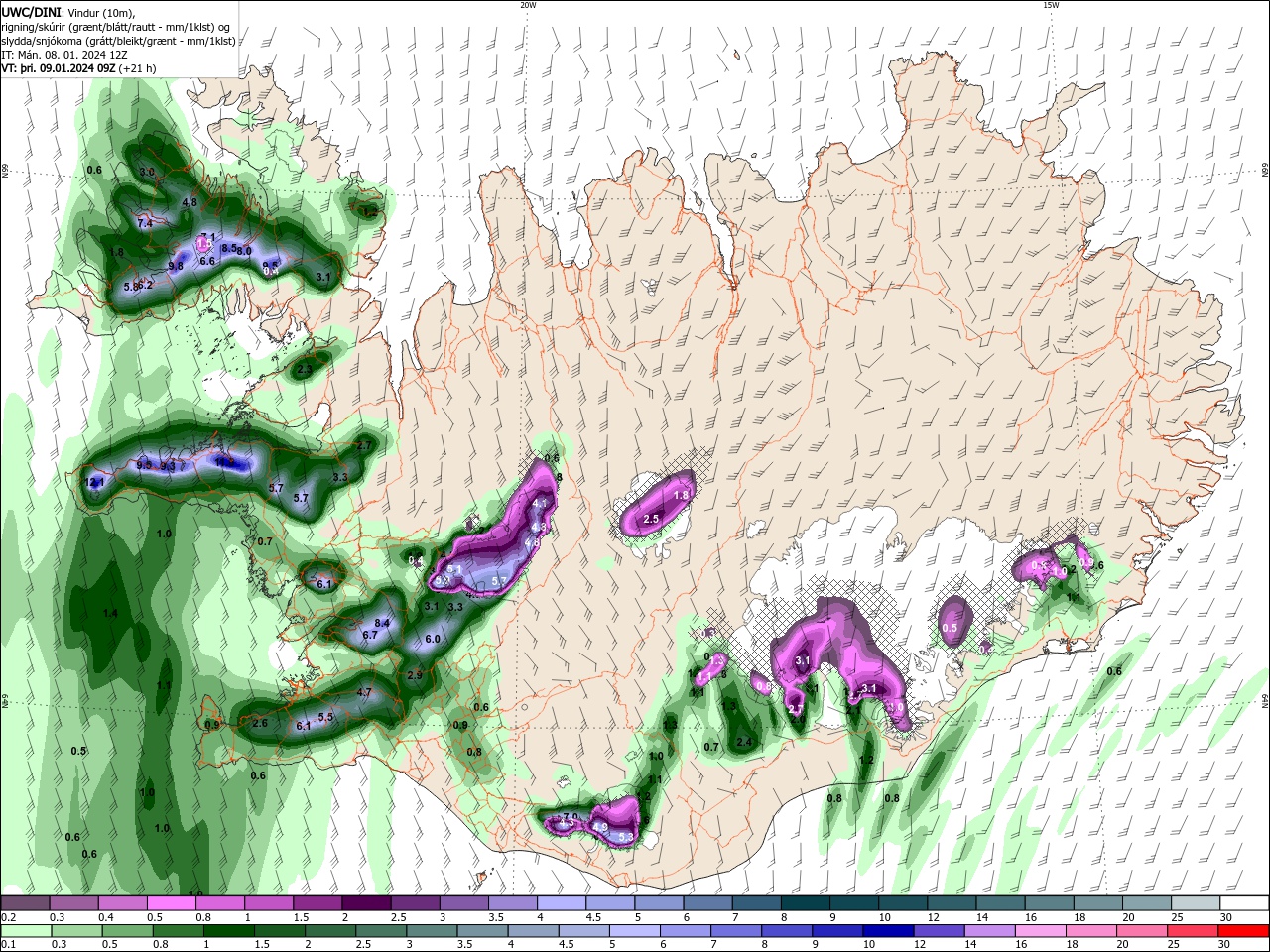The image size is (1270, 952).
Task: Click the 15W longitude label
Action: 1051,5
